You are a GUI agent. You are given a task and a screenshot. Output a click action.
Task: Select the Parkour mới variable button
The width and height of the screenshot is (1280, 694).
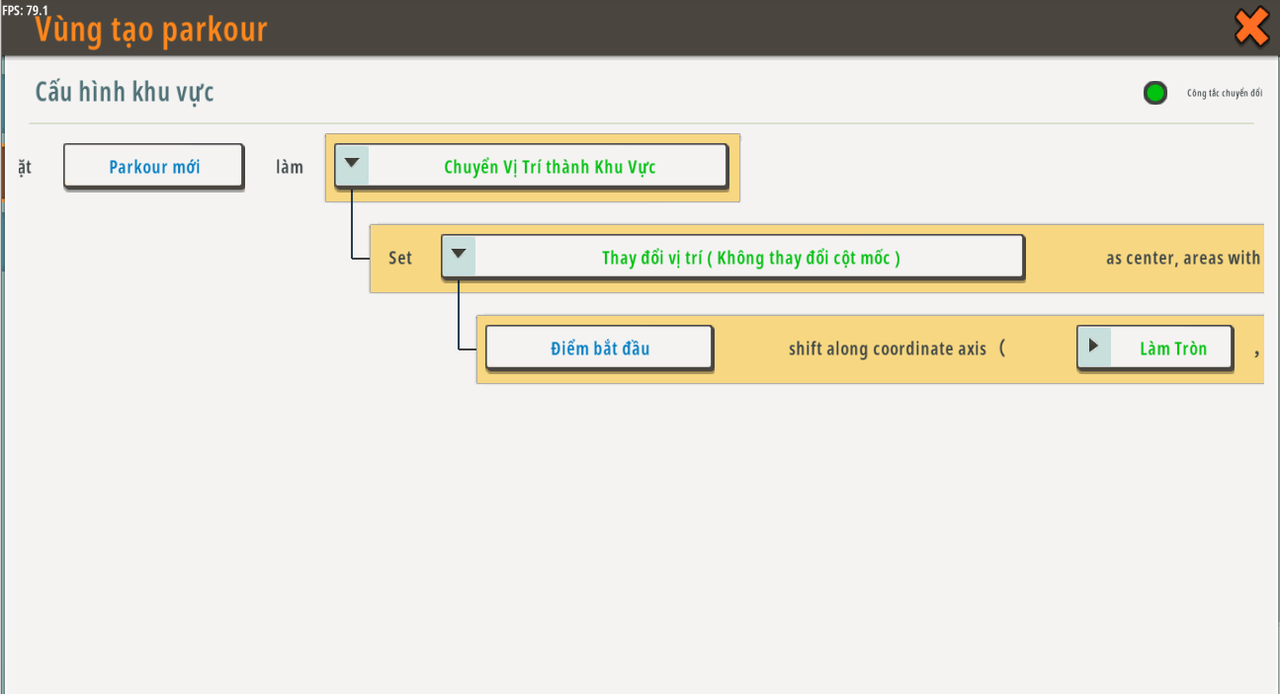[154, 167]
